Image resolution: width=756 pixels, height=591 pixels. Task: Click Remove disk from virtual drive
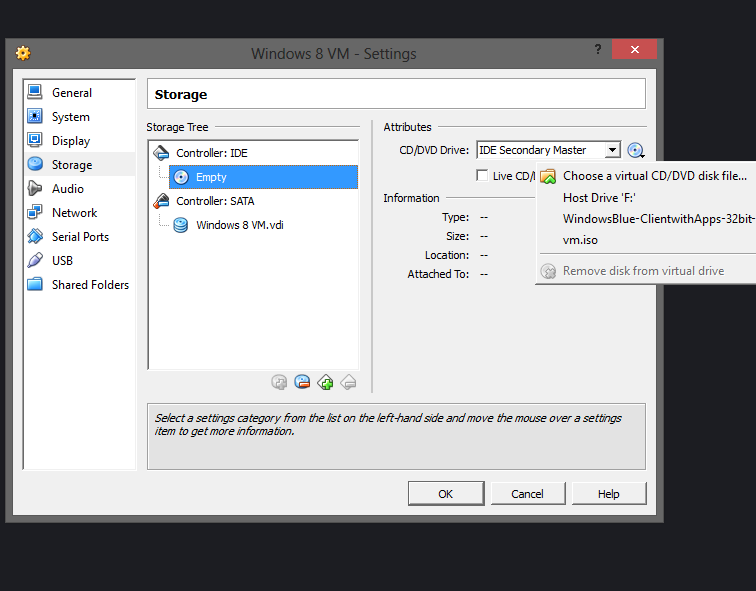coord(643,271)
